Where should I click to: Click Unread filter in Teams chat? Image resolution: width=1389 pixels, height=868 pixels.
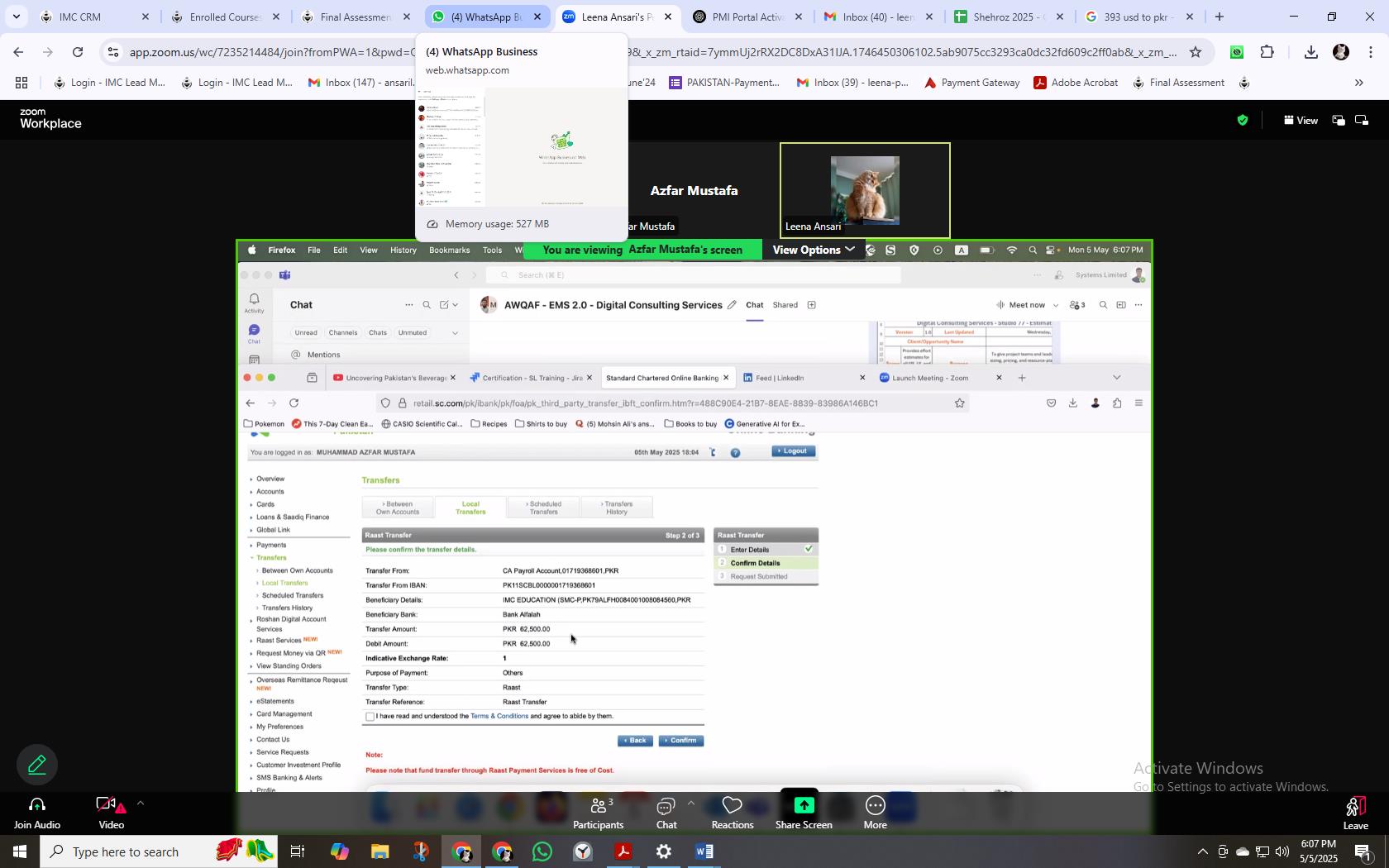(306, 332)
